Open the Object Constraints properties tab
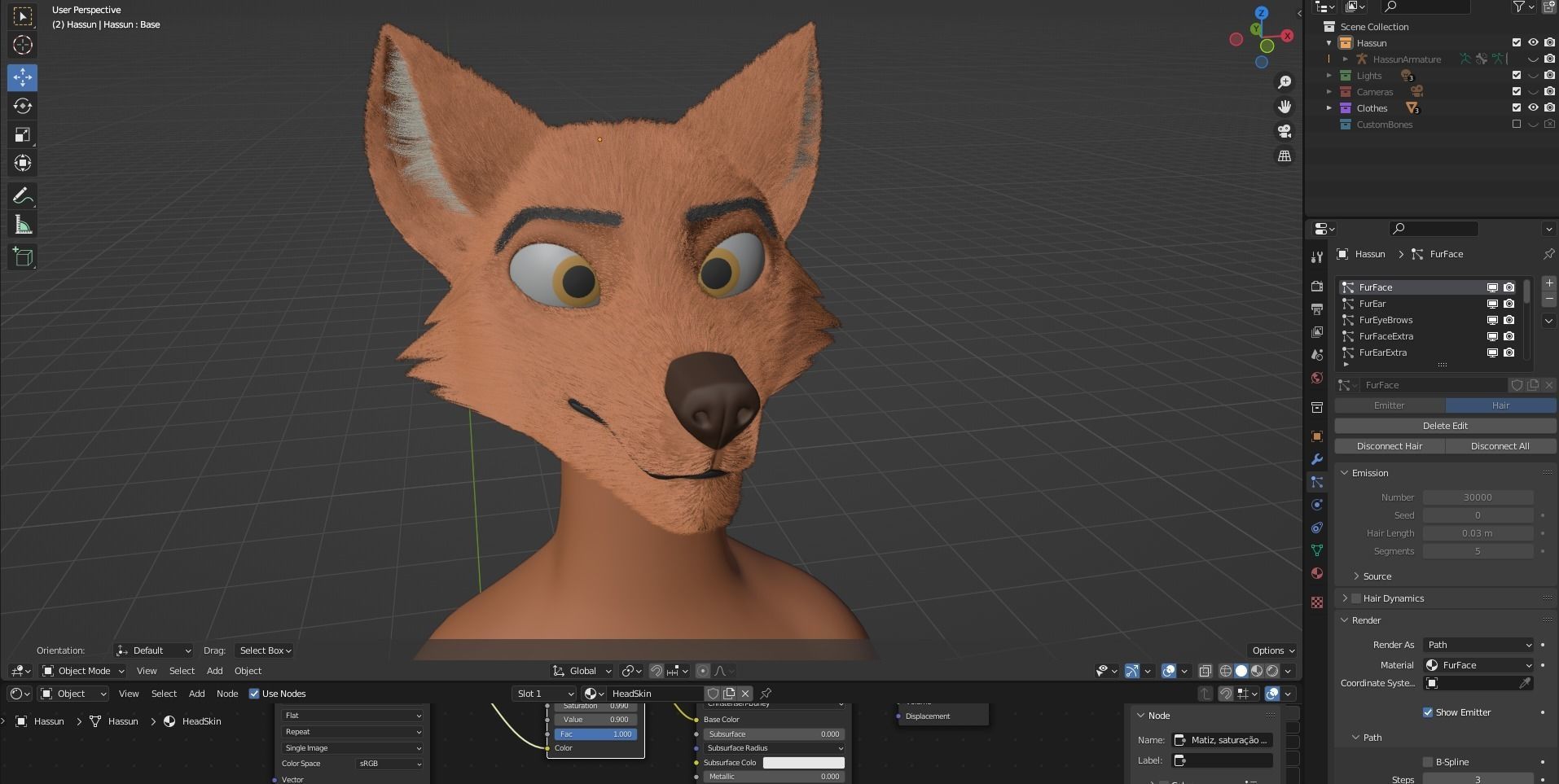This screenshot has width=1559, height=784. 1317,528
